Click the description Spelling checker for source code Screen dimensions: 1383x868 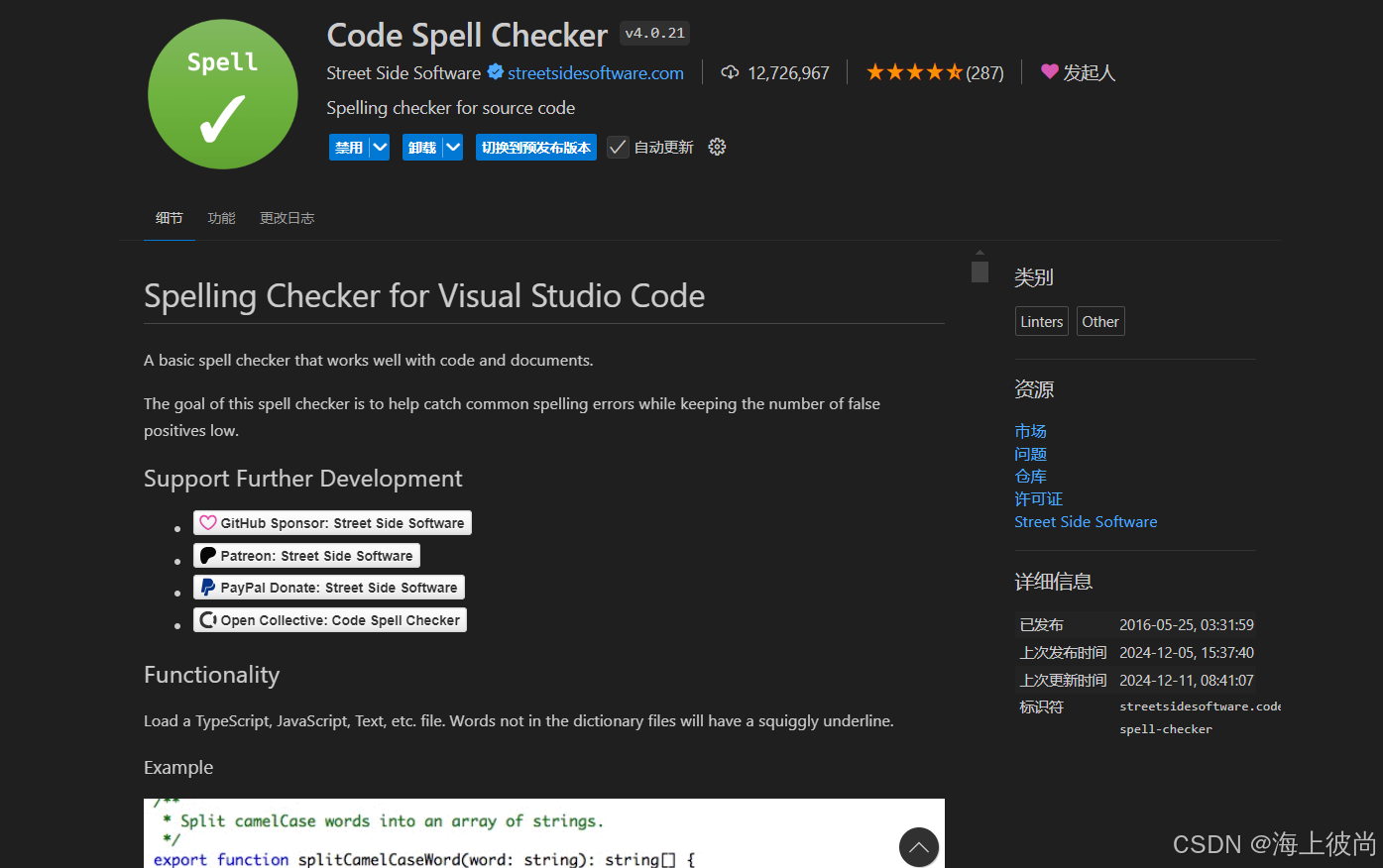click(x=451, y=108)
